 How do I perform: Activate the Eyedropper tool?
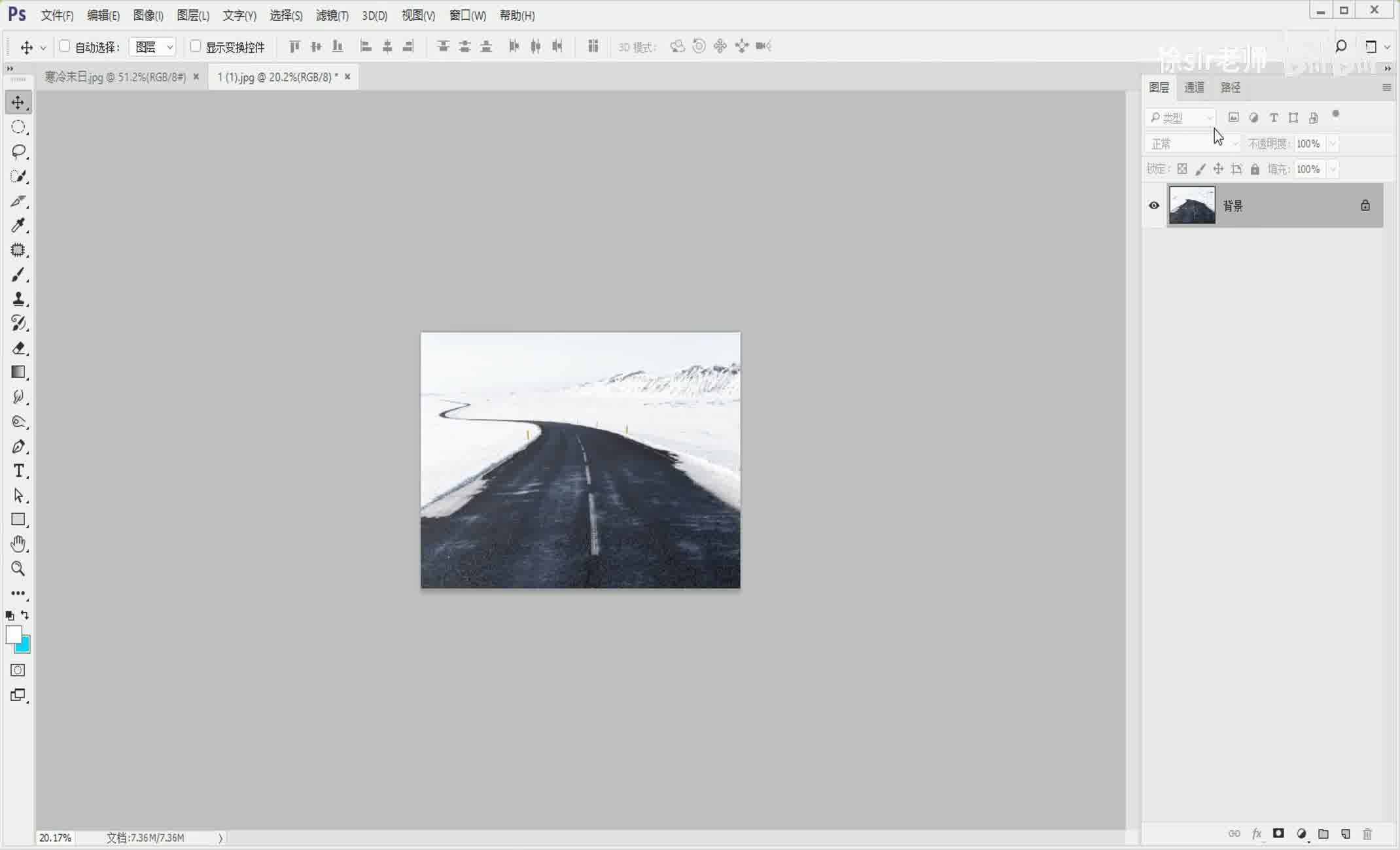pyautogui.click(x=18, y=226)
